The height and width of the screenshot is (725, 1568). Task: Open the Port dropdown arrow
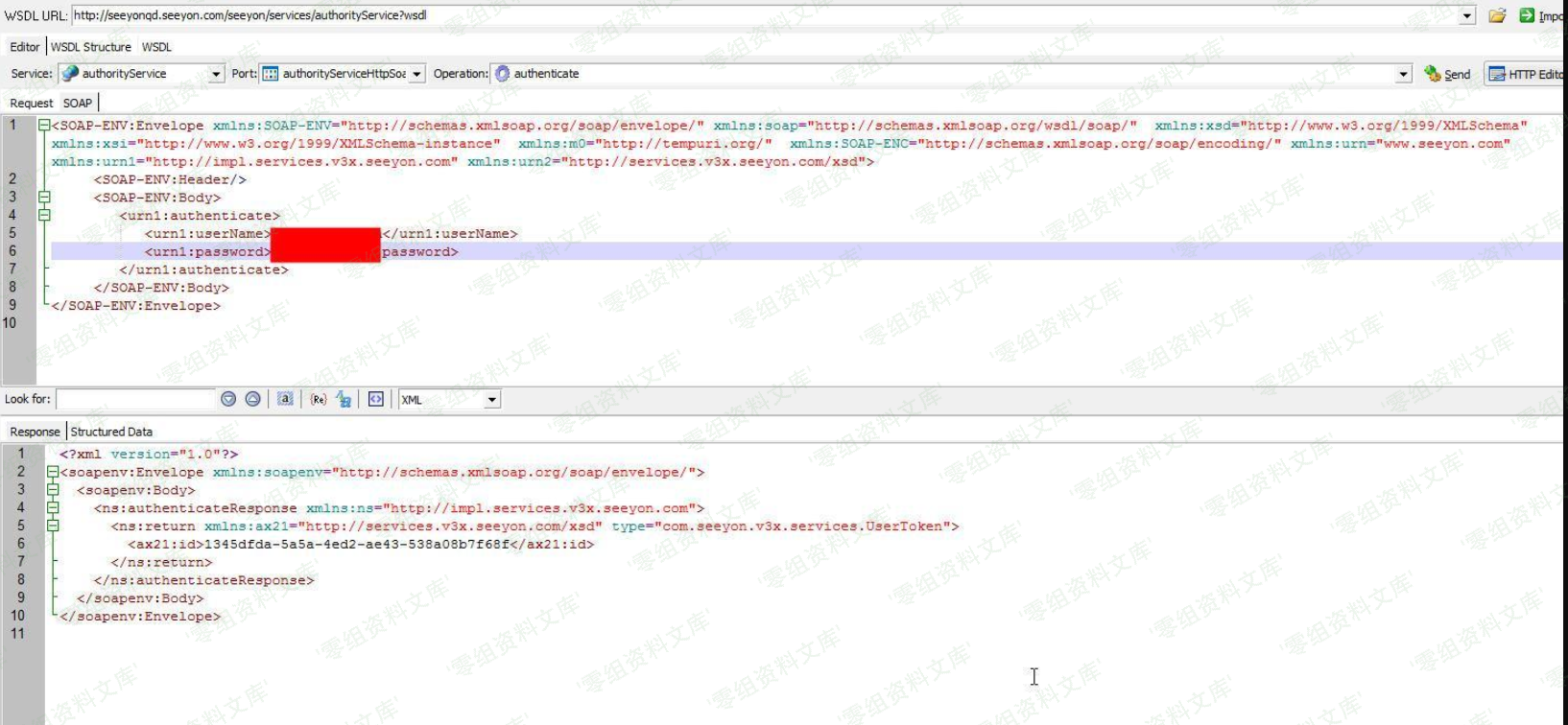coord(416,74)
